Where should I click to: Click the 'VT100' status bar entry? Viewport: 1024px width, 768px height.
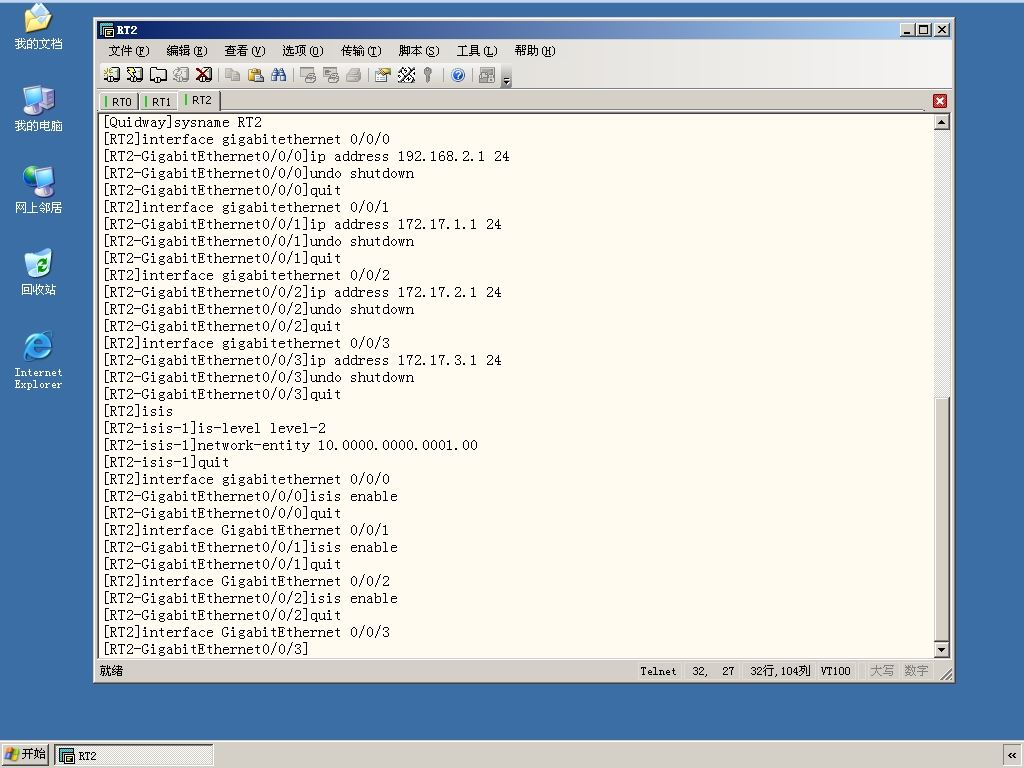(835, 671)
